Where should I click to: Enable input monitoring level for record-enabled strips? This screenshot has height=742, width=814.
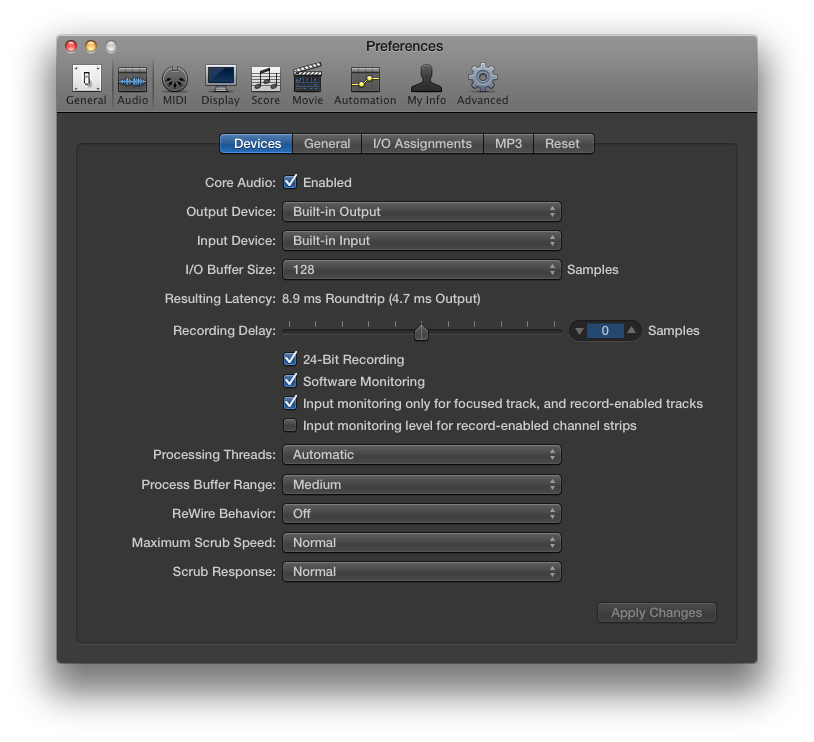tap(290, 425)
